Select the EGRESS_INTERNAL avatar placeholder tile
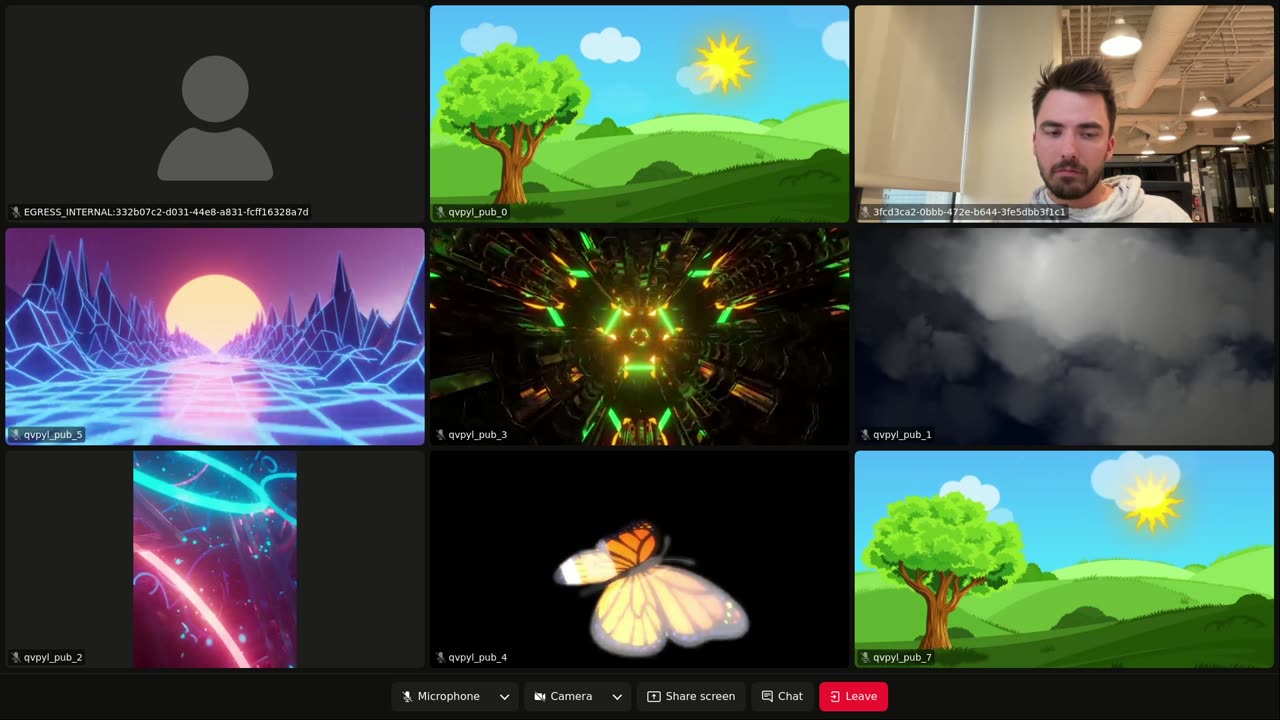1280x720 pixels. tap(215, 114)
